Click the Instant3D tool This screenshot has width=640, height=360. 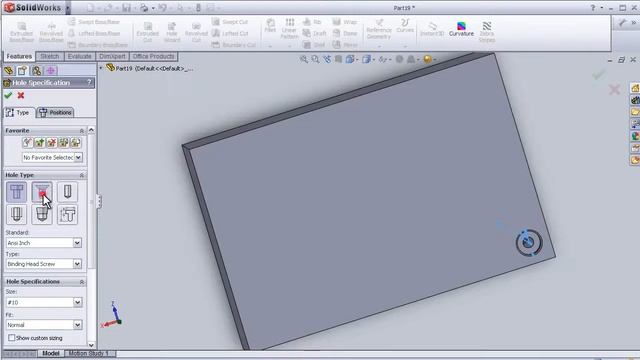click(x=432, y=29)
